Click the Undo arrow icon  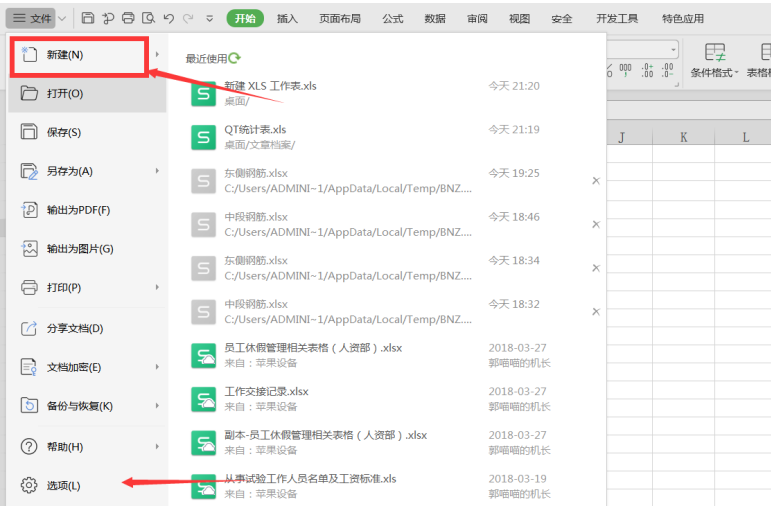[169, 19]
